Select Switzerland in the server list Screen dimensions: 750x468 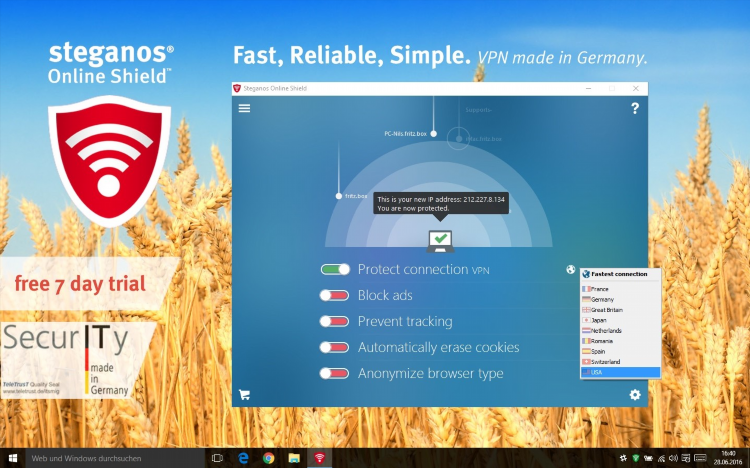[x=620, y=362]
